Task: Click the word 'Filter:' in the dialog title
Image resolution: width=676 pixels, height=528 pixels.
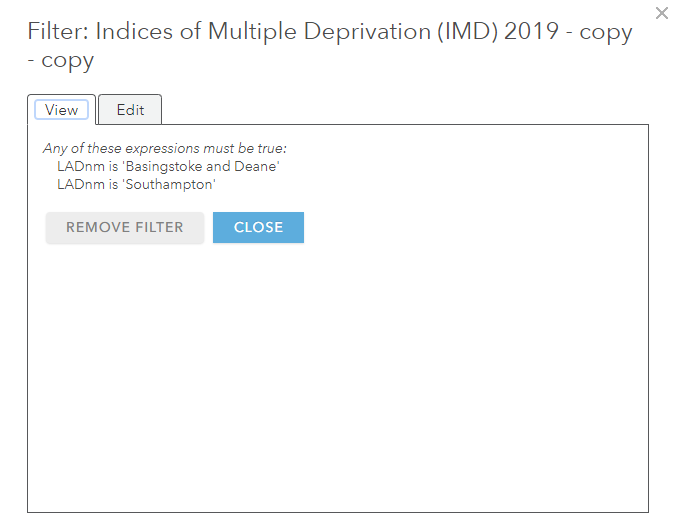Action: (58, 31)
